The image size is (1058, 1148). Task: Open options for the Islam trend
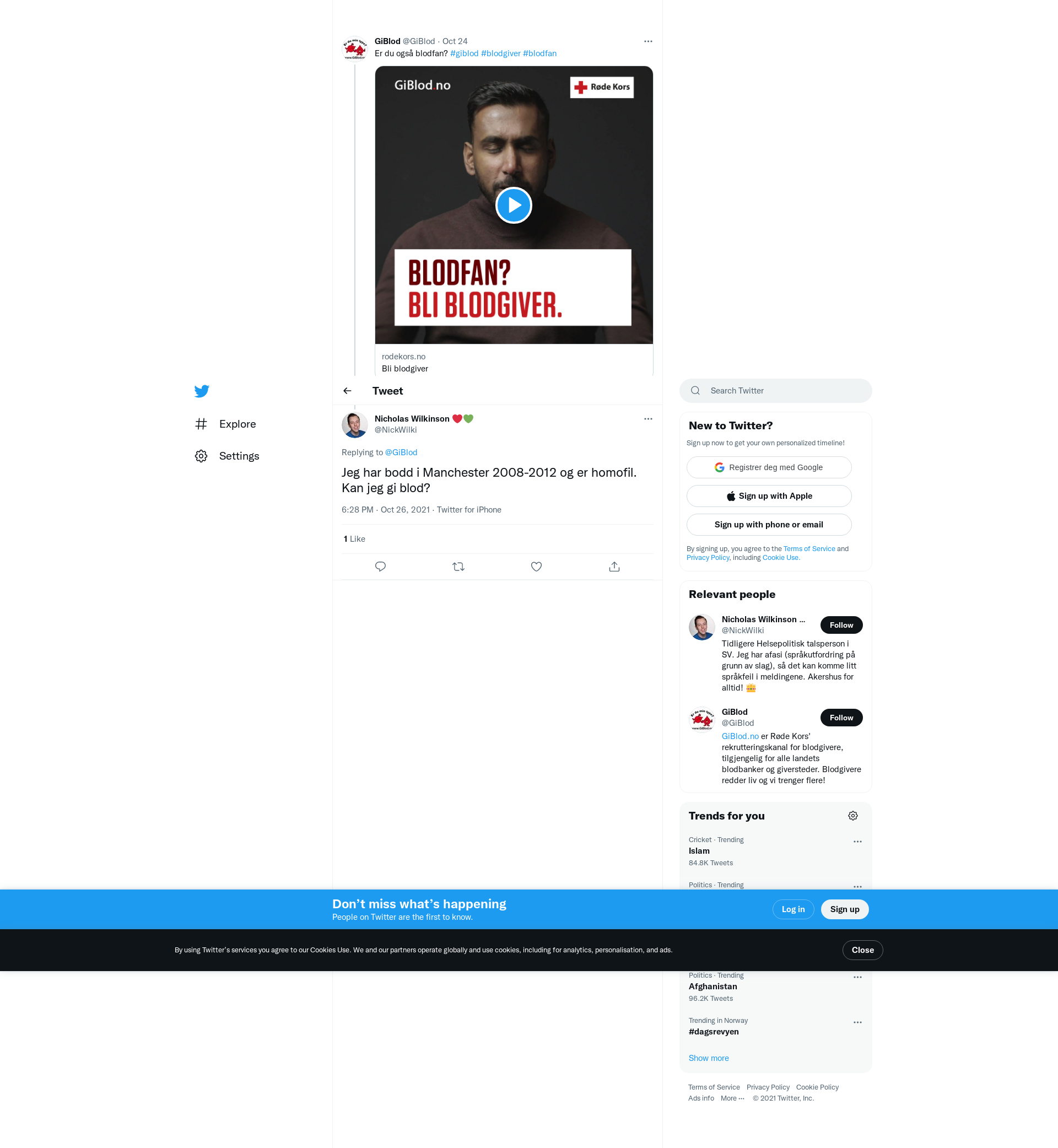pos(857,841)
